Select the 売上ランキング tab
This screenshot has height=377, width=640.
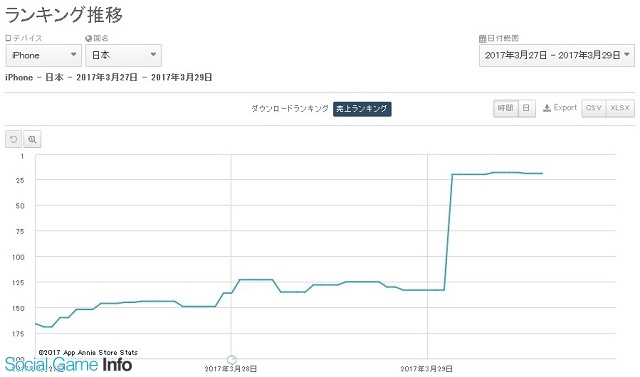tap(362, 109)
